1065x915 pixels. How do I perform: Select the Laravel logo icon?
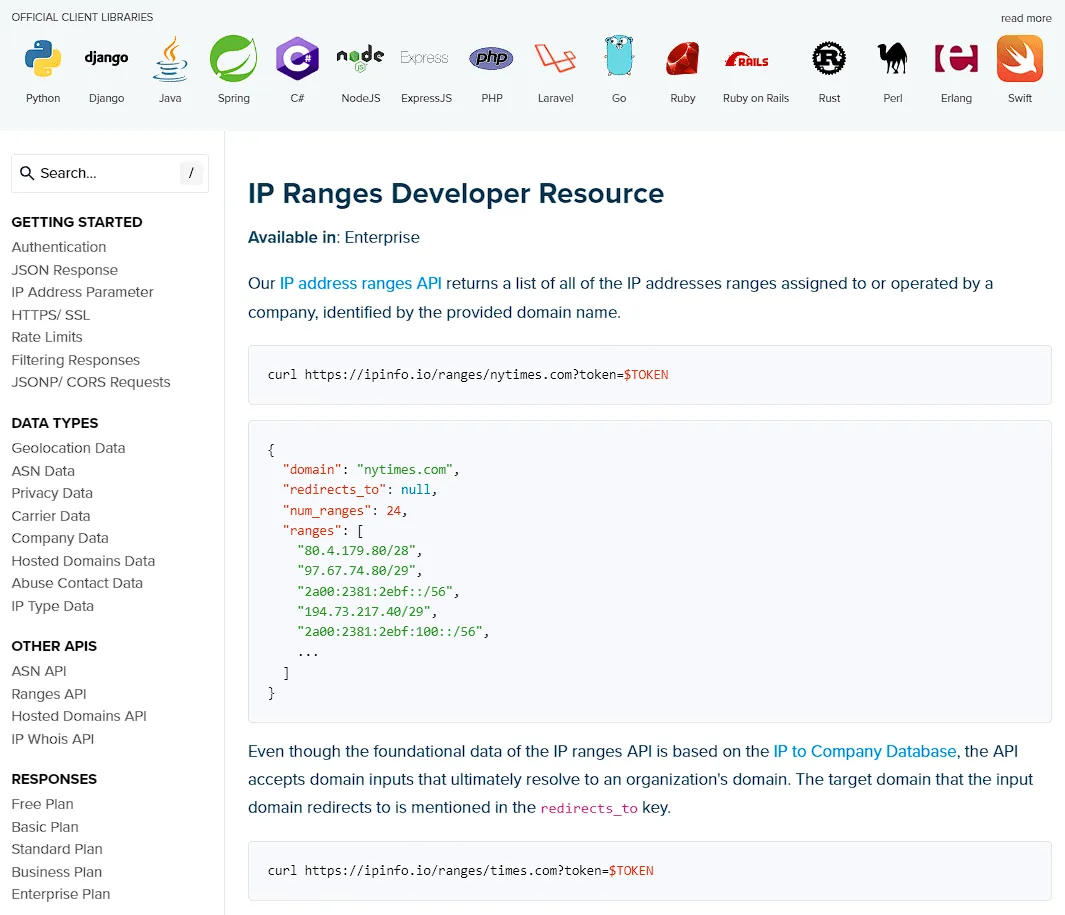pyautogui.click(x=556, y=58)
